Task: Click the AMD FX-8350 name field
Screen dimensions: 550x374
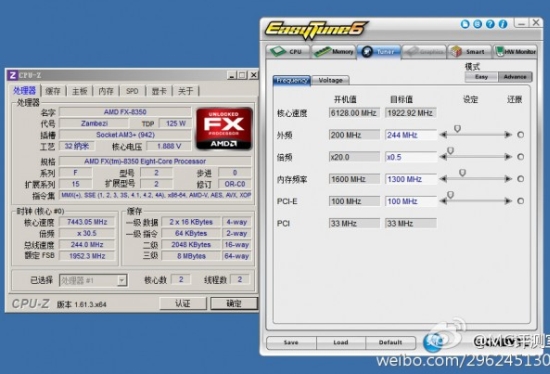Action: pos(125,112)
